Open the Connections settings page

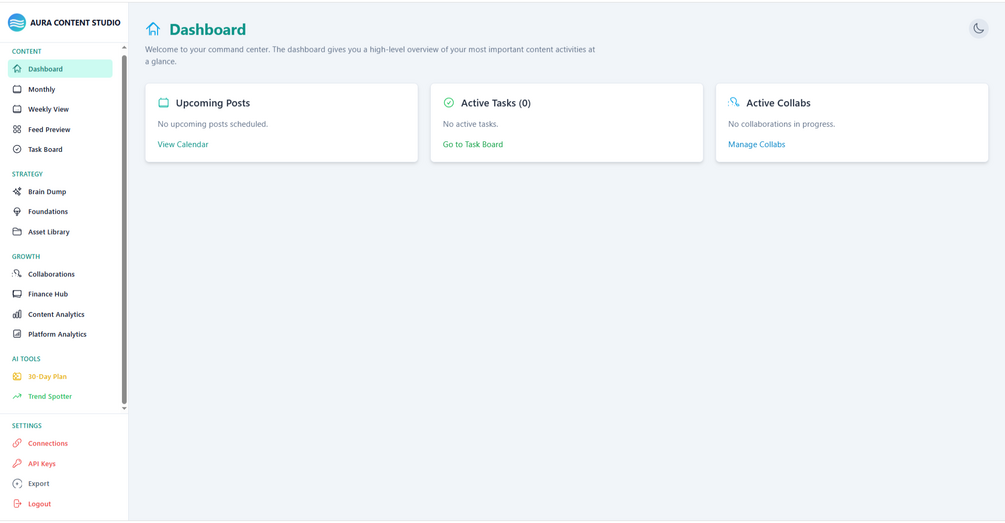(x=48, y=444)
